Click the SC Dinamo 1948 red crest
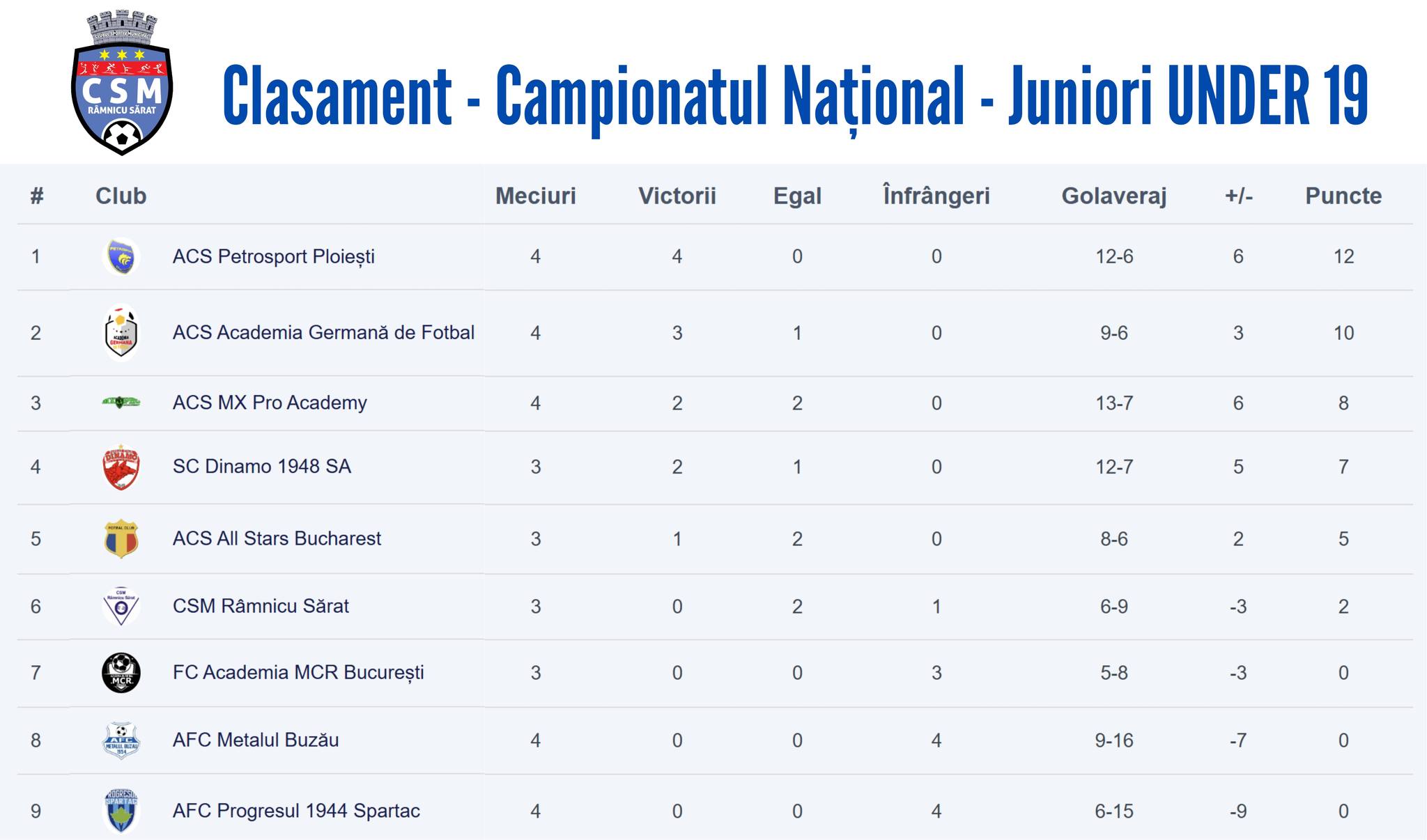The height and width of the screenshot is (840, 1427). pos(121,467)
